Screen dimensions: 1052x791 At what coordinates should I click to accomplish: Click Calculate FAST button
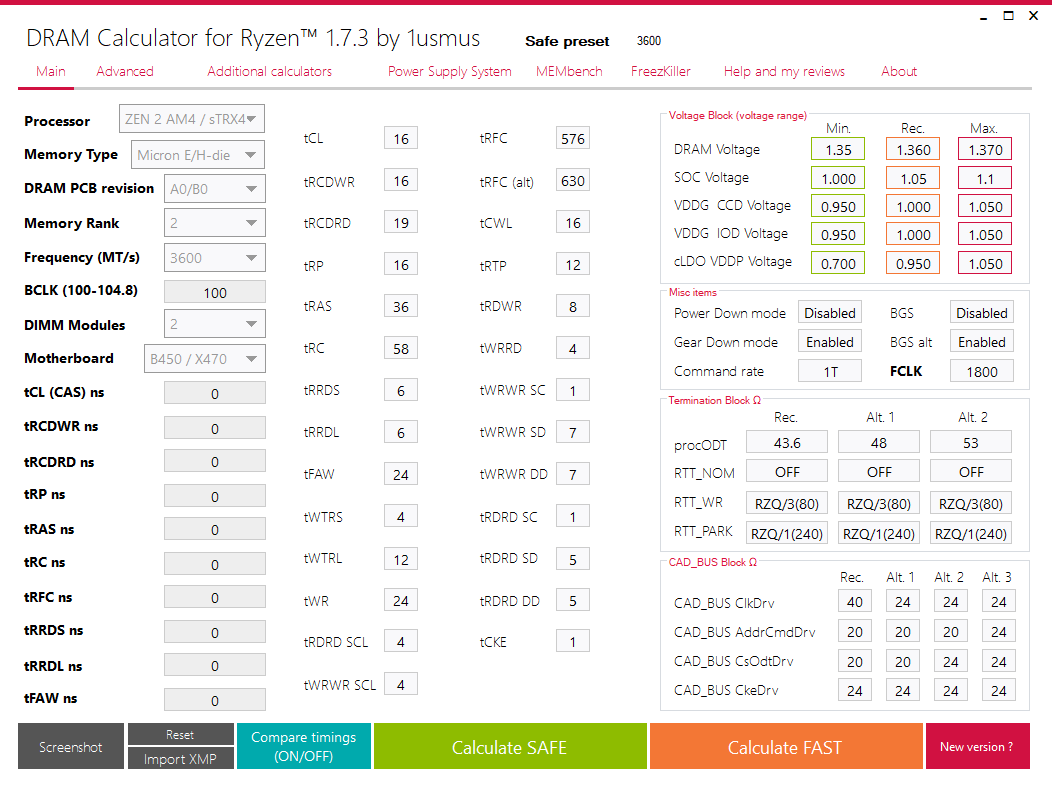pos(786,746)
